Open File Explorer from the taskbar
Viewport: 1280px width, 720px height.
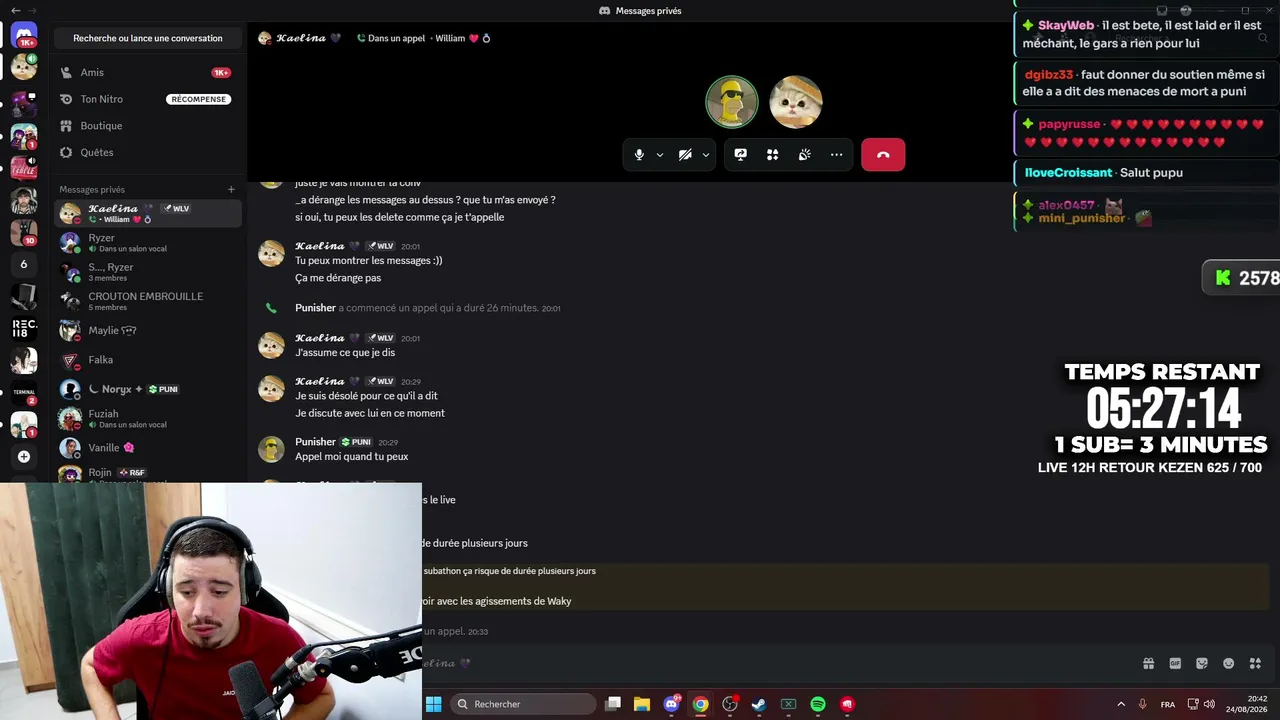coord(642,704)
